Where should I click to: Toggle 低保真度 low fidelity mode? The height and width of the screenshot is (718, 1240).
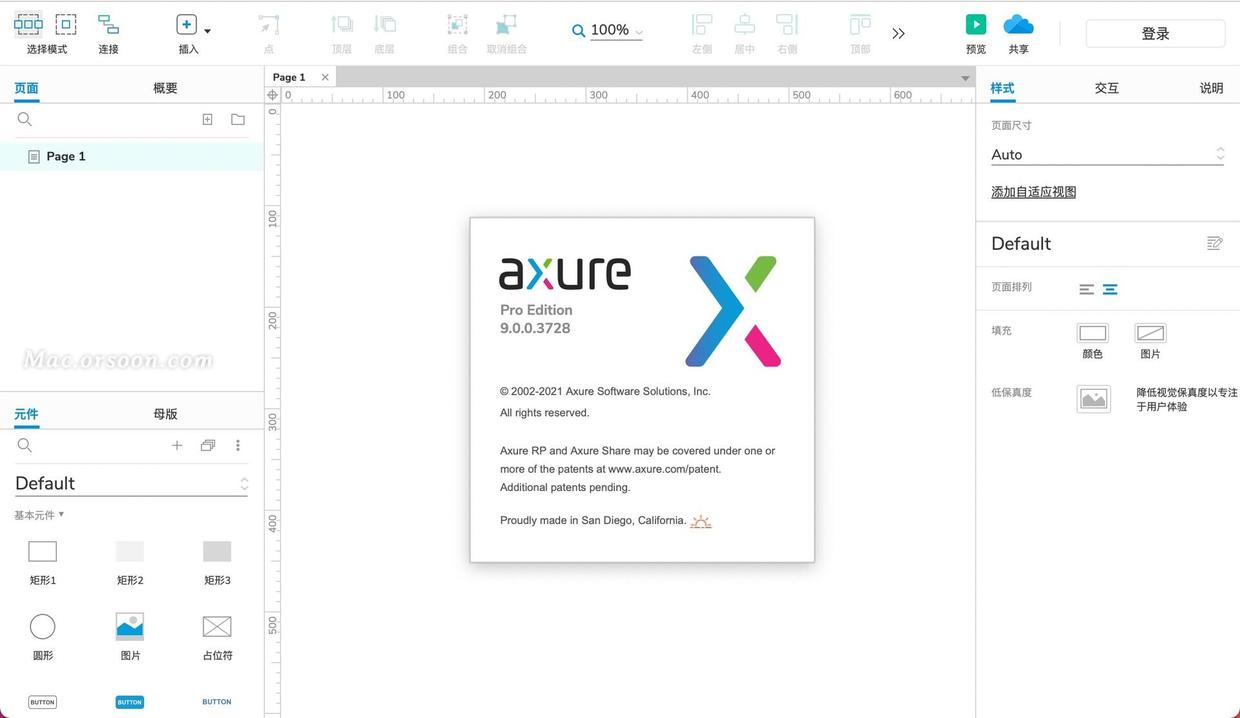[x=1093, y=399]
